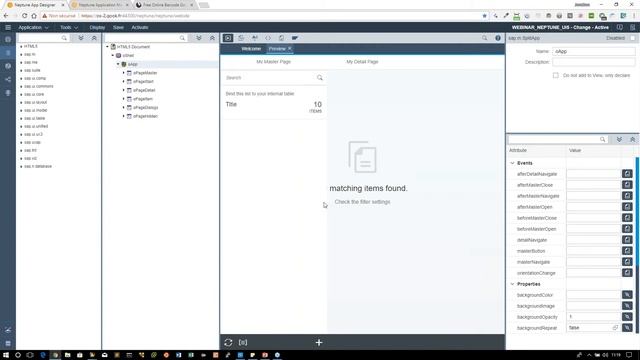
Task: Expand the oPageMaster tree node
Action: click(x=124, y=73)
